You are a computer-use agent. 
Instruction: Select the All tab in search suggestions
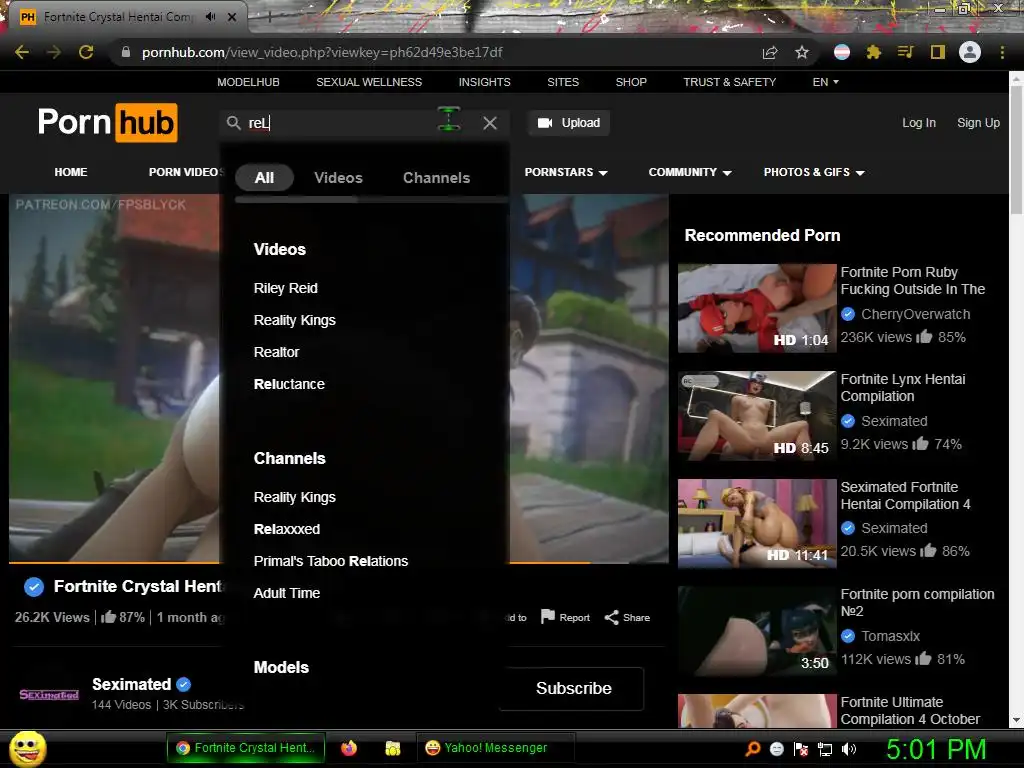click(264, 178)
